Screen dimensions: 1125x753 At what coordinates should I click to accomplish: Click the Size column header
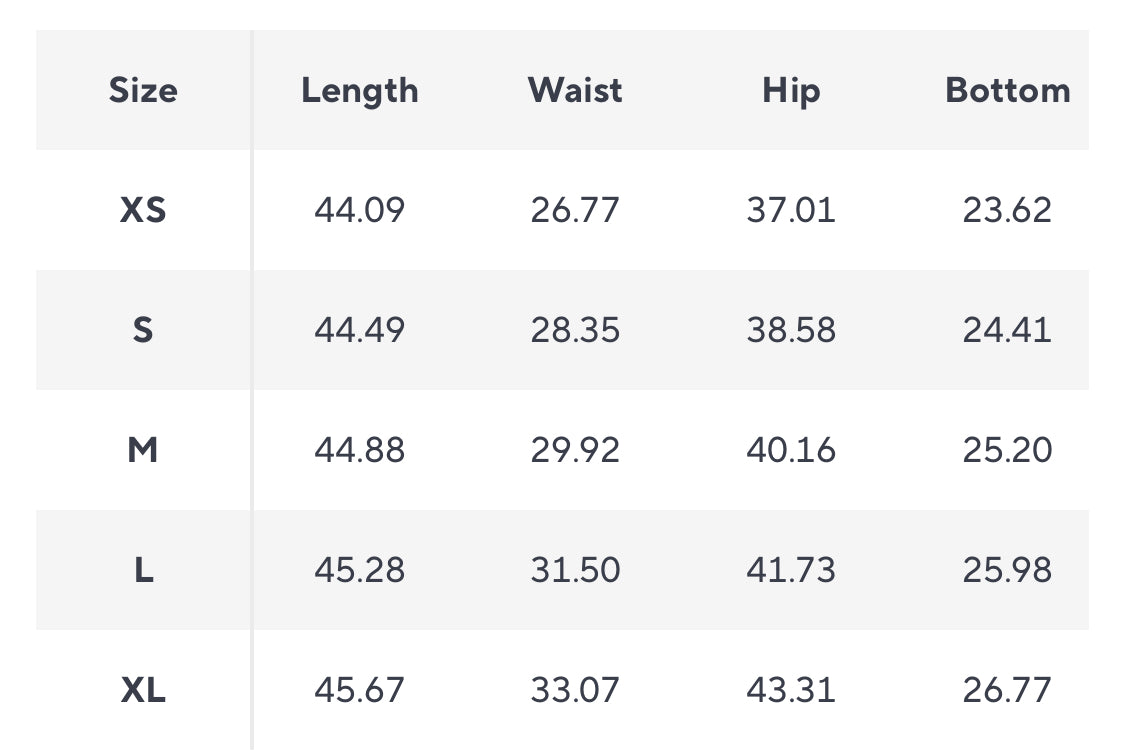[x=143, y=90]
